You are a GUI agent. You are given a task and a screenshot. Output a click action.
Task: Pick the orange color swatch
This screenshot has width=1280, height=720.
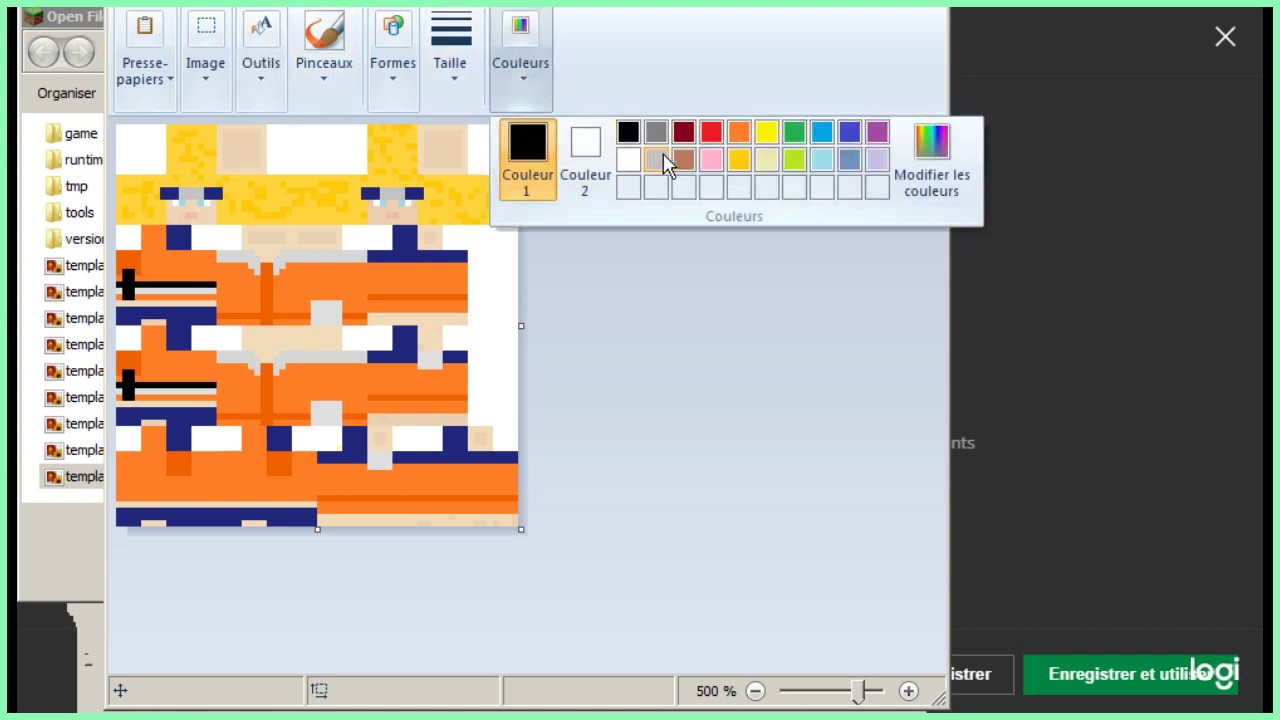tap(739, 132)
